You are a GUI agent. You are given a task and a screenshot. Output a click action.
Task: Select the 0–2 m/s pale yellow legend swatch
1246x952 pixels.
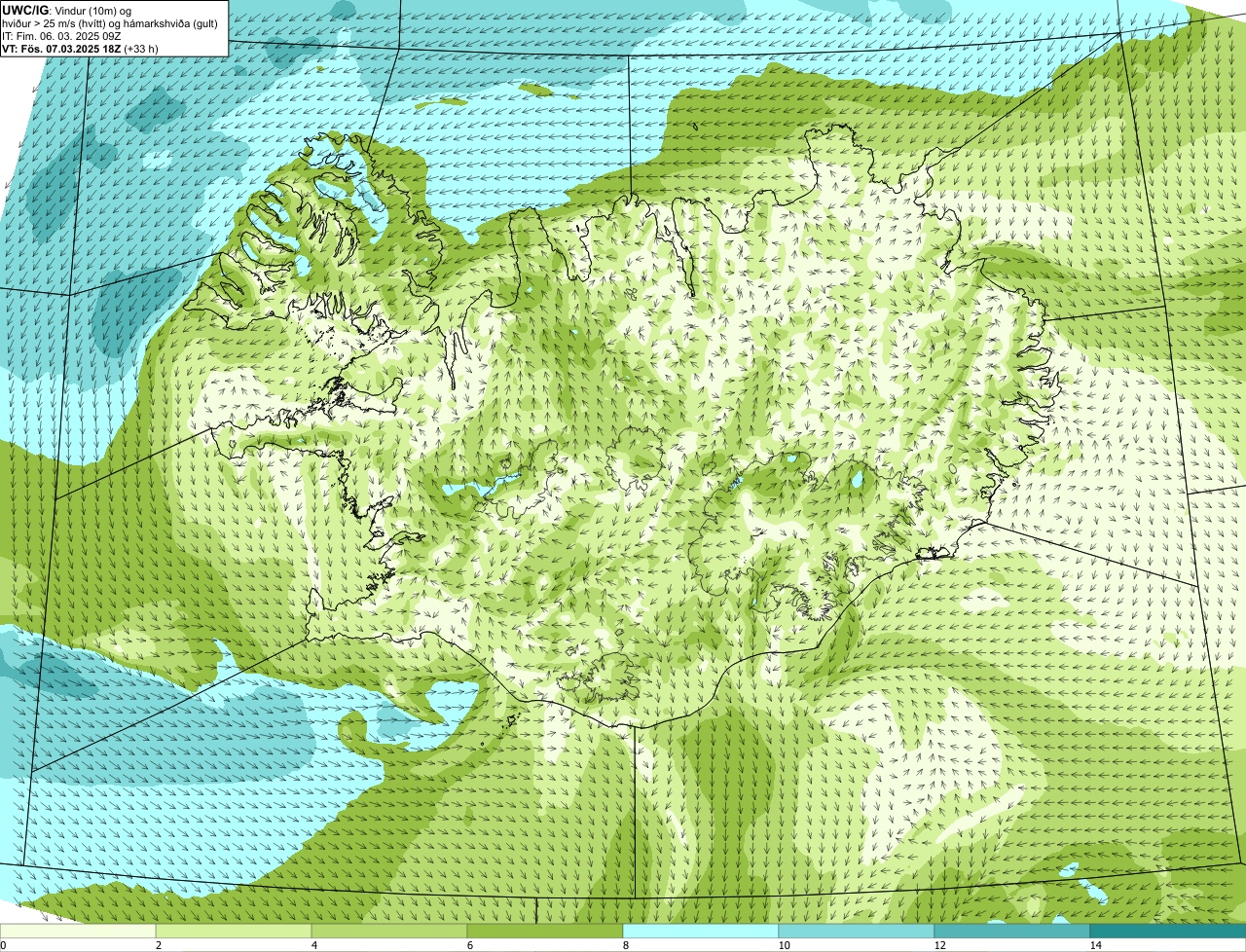(x=78, y=931)
